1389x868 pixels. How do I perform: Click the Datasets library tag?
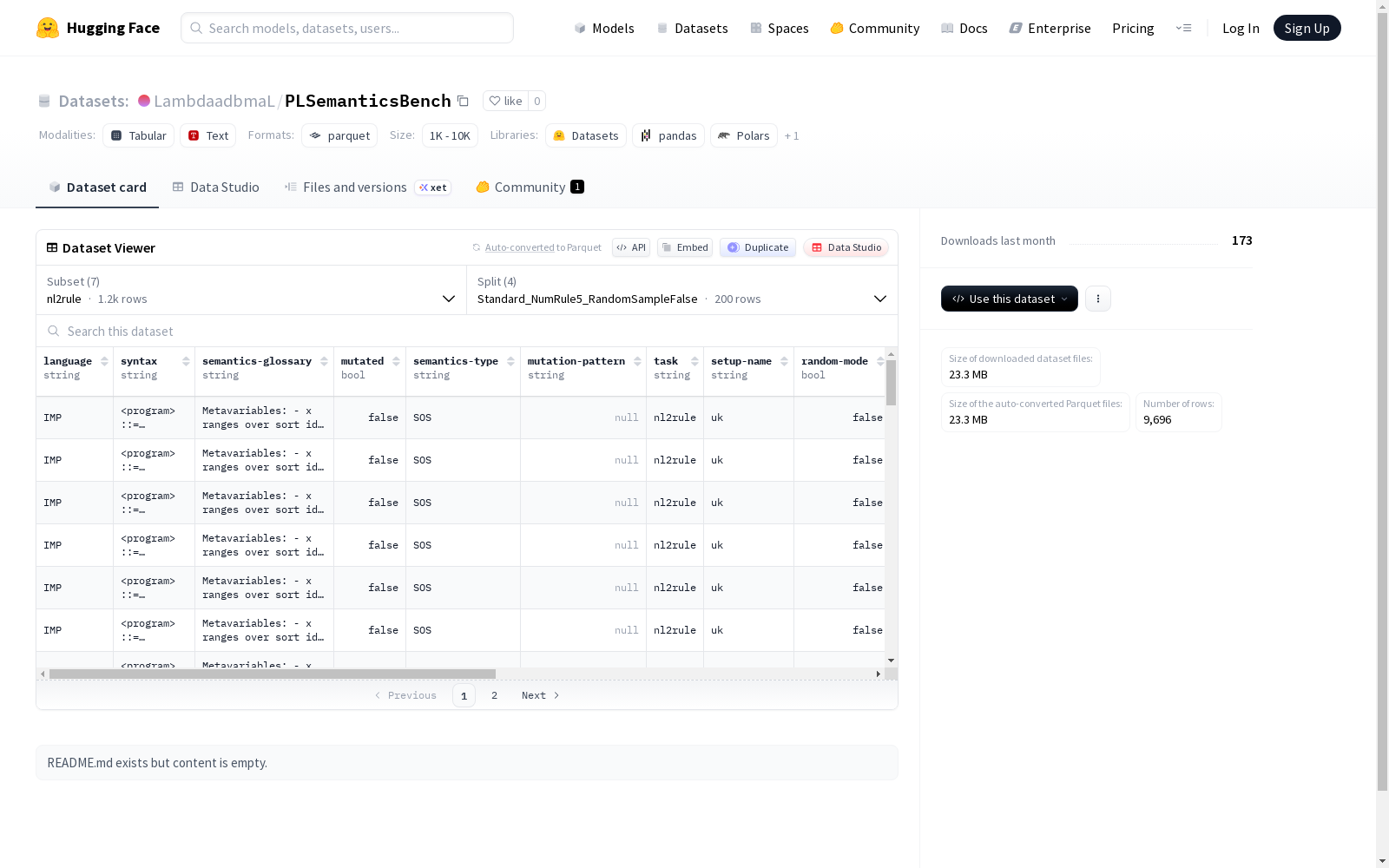[x=586, y=135]
